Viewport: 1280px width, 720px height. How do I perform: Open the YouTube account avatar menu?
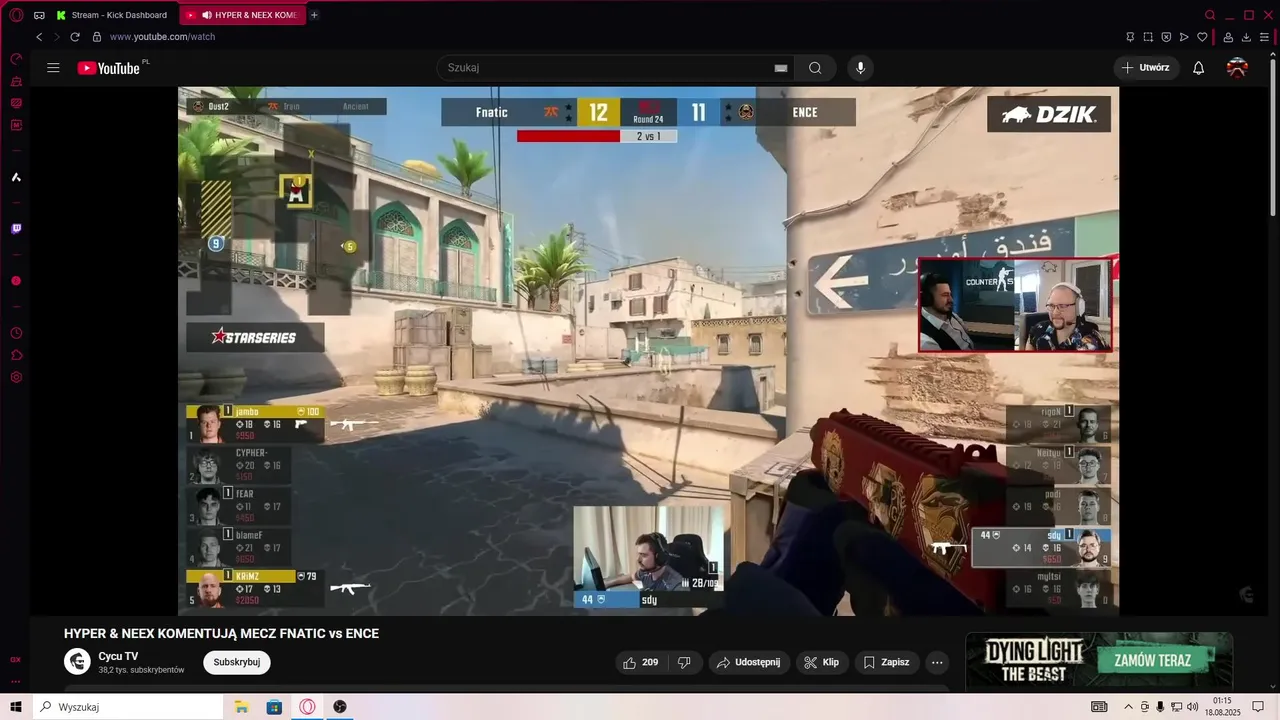pos(1237,68)
